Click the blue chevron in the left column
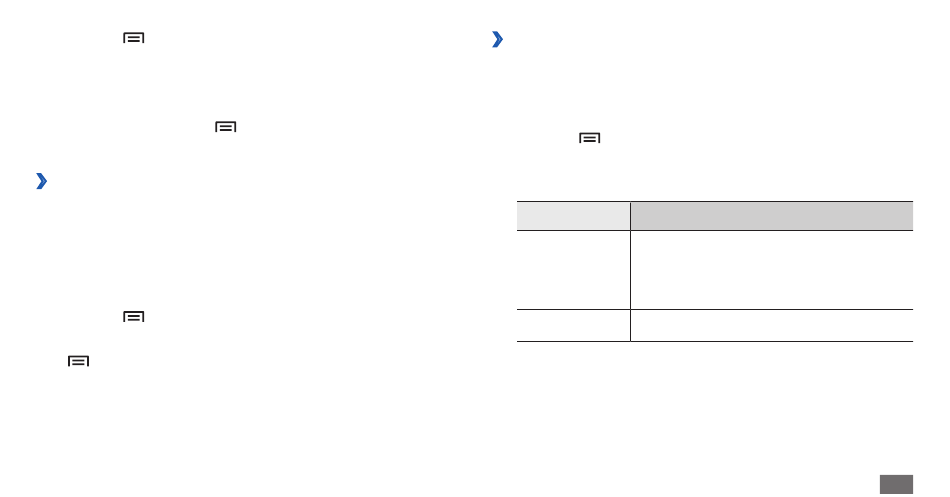The image size is (950, 497). coord(41,181)
